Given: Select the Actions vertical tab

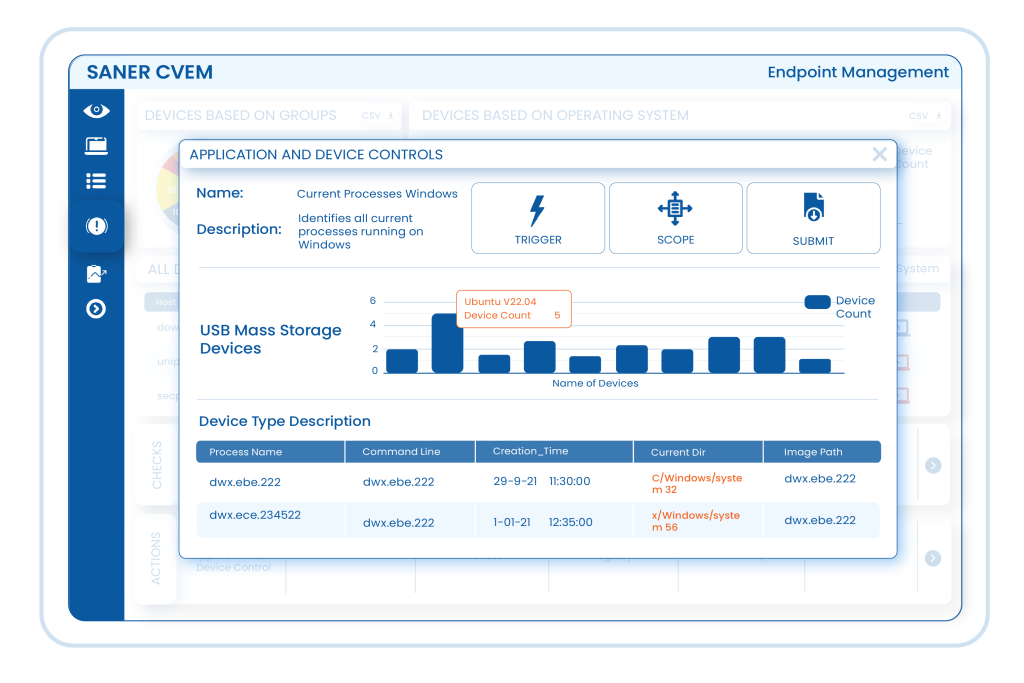Looking at the screenshot, I should point(156,559).
